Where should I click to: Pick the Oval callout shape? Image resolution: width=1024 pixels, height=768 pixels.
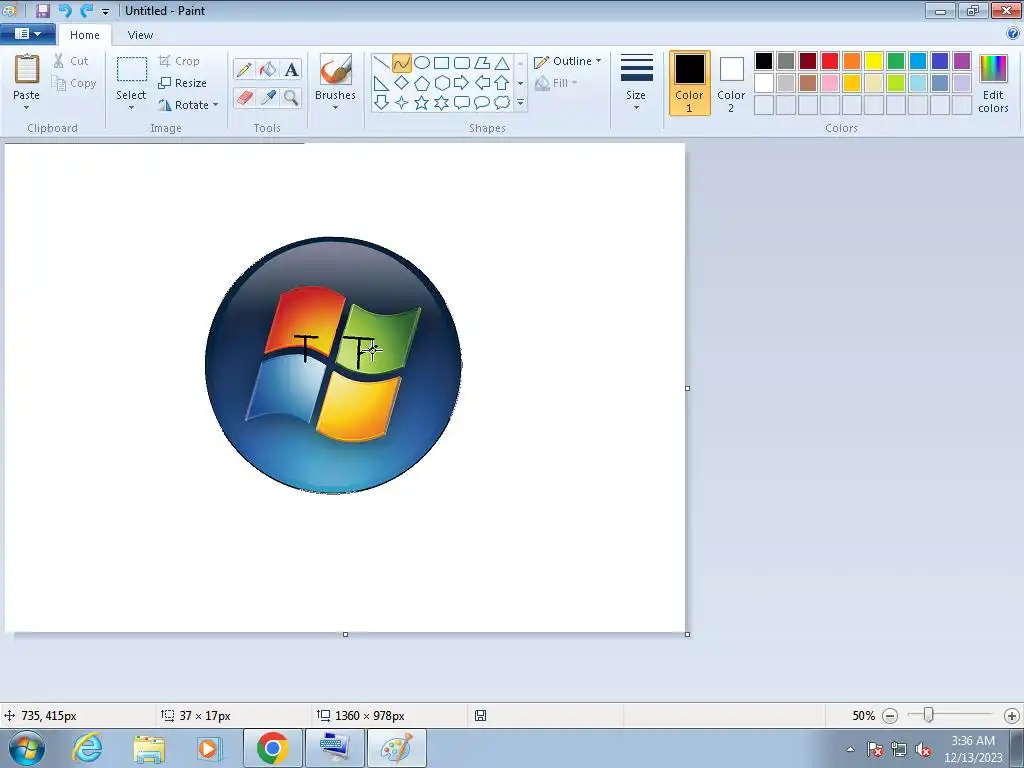point(482,103)
